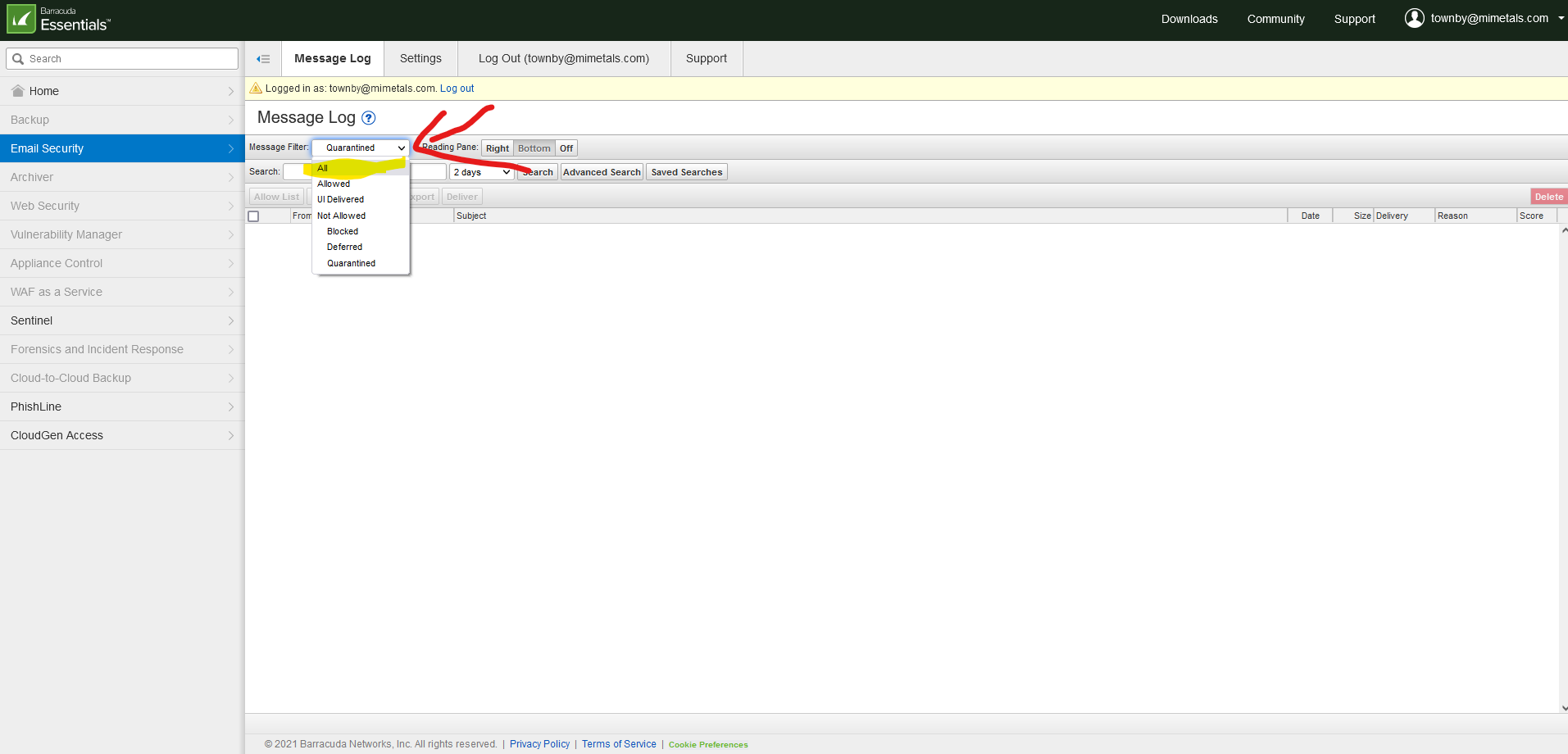
Task: Open Terms of Service link
Action: [619, 744]
